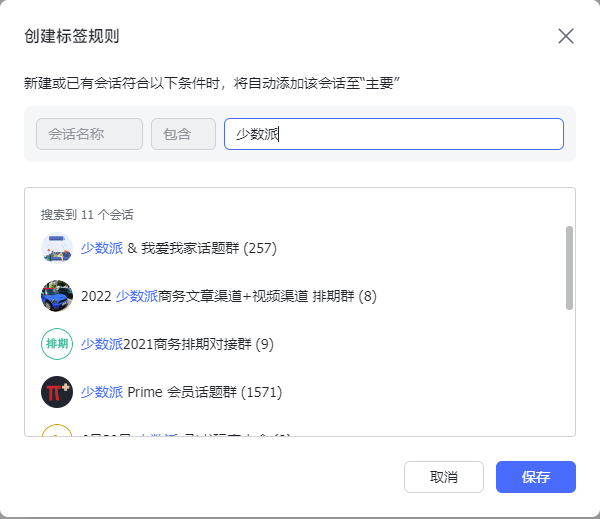Select 少数派2021商务排期对接群 (9) conversation

[x=177, y=344]
